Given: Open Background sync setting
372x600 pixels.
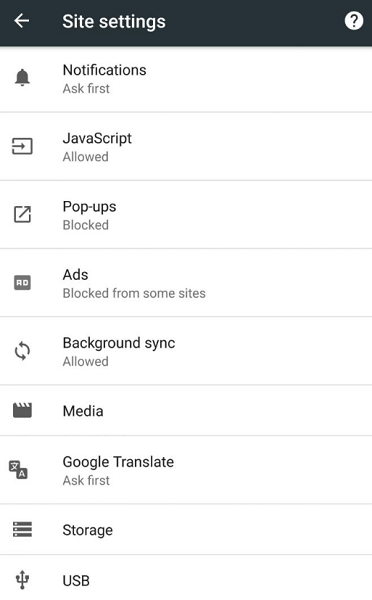Looking at the screenshot, I should tap(186, 351).
